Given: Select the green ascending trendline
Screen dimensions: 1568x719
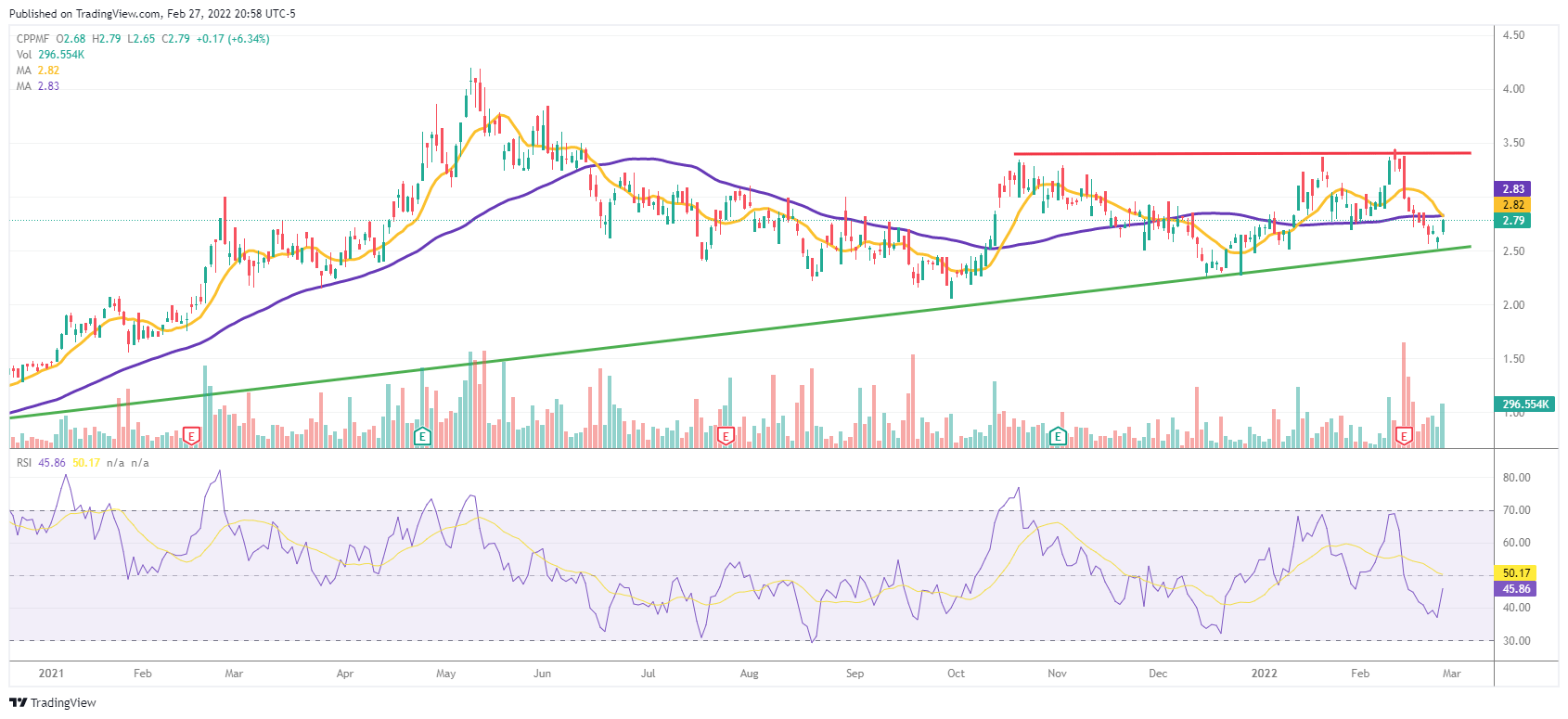Looking at the screenshot, I should (x=742, y=331).
